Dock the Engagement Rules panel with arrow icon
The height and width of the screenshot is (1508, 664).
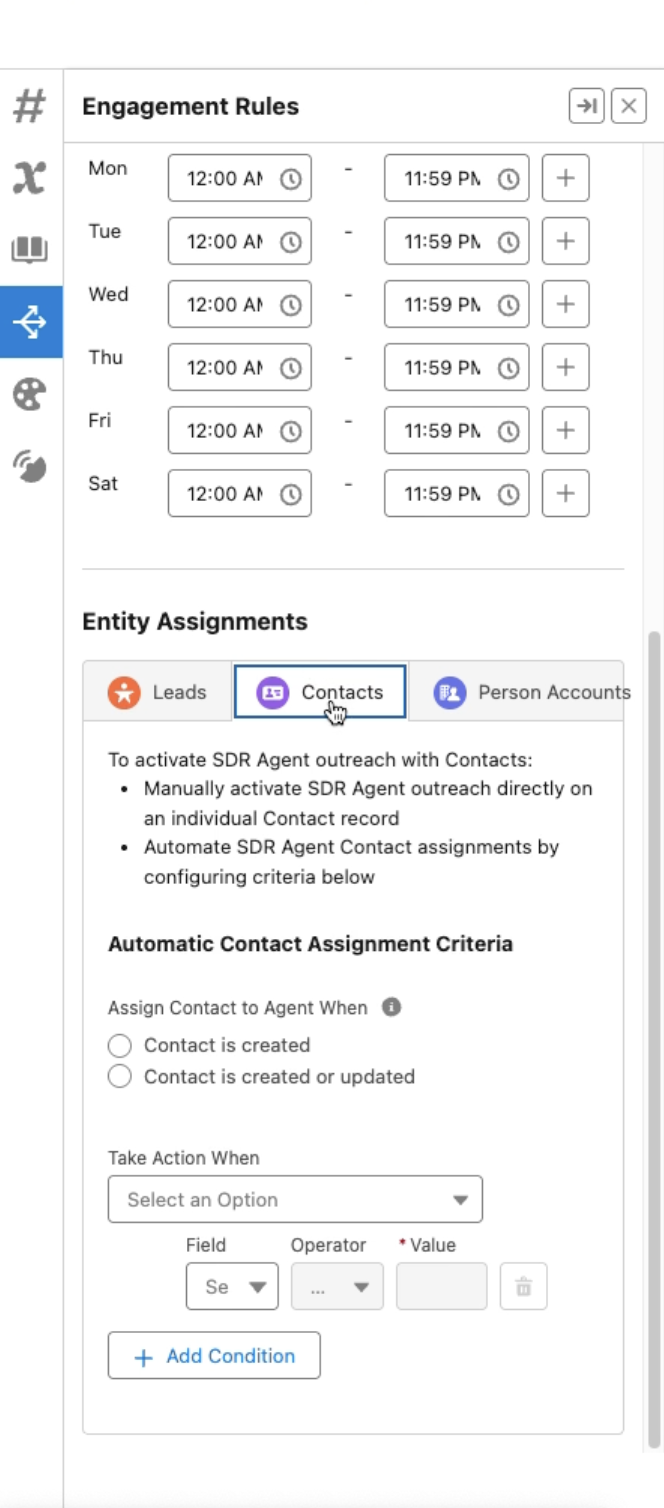pyautogui.click(x=586, y=106)
